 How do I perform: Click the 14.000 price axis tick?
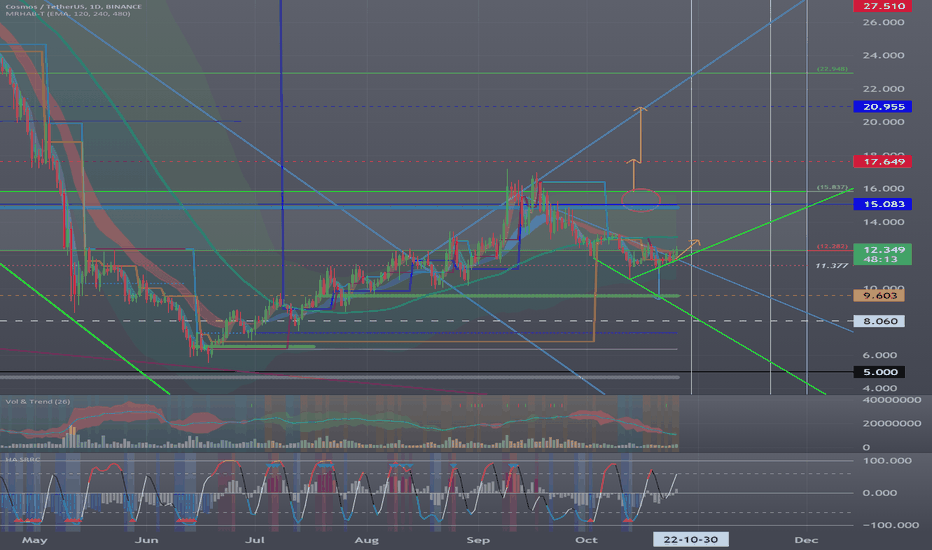pyautogui.click(x=883, y=222)
